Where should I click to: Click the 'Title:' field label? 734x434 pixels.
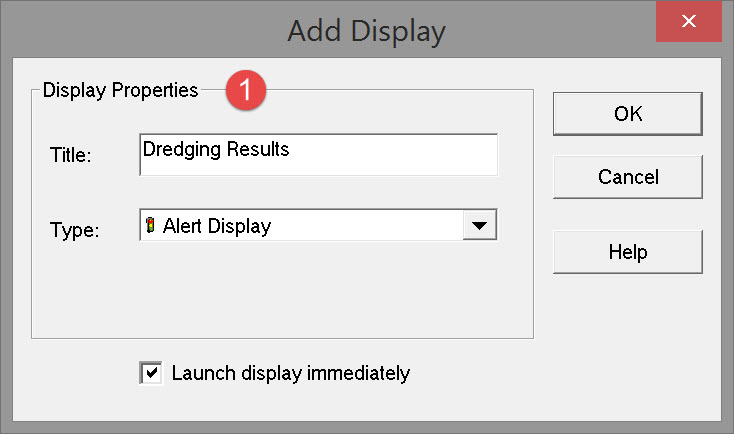[x=70, y=155]
